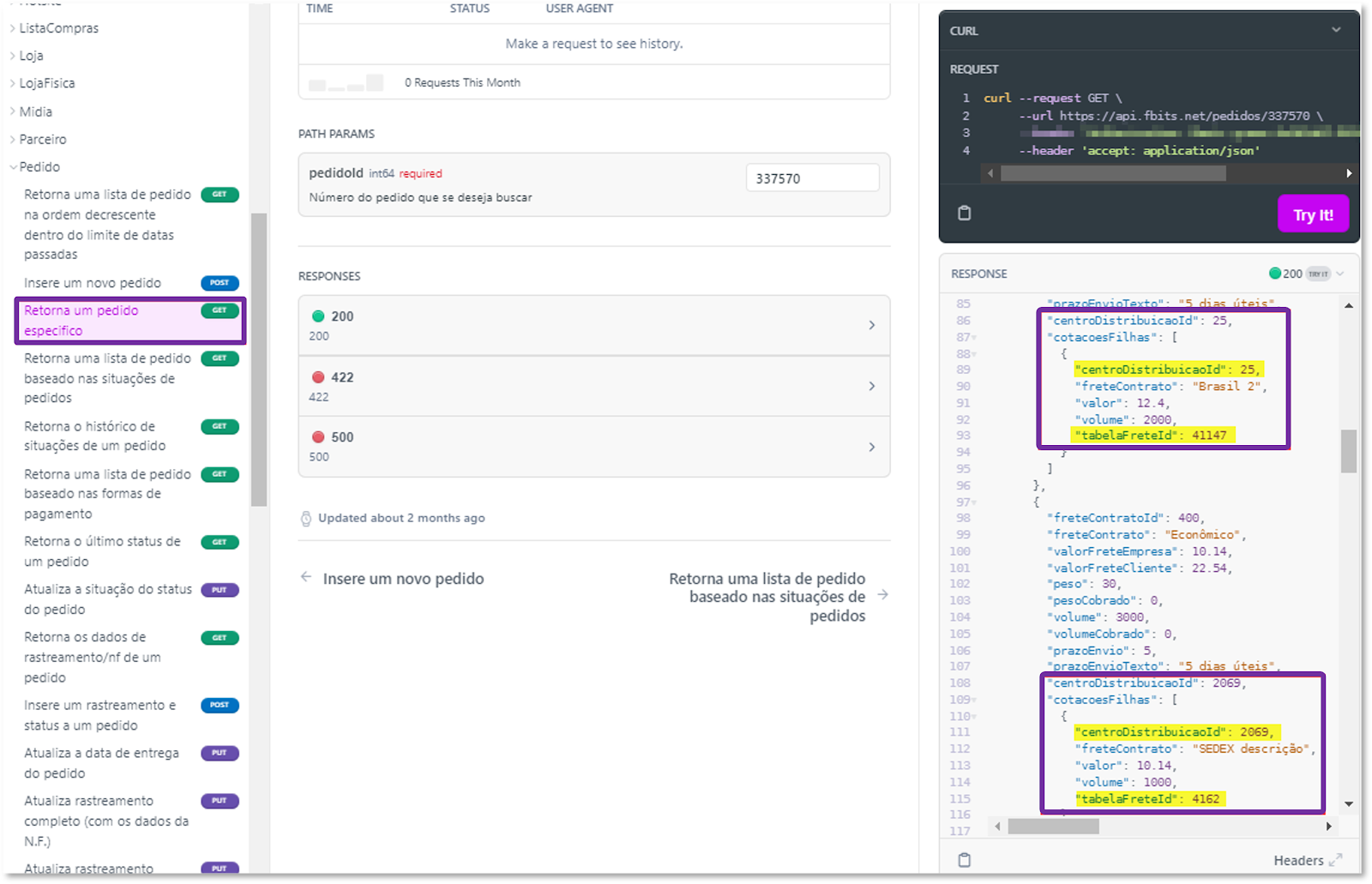Copy the response body with clipboard icon
This screenshot has width=1372, height=884.
click(964, 859)
